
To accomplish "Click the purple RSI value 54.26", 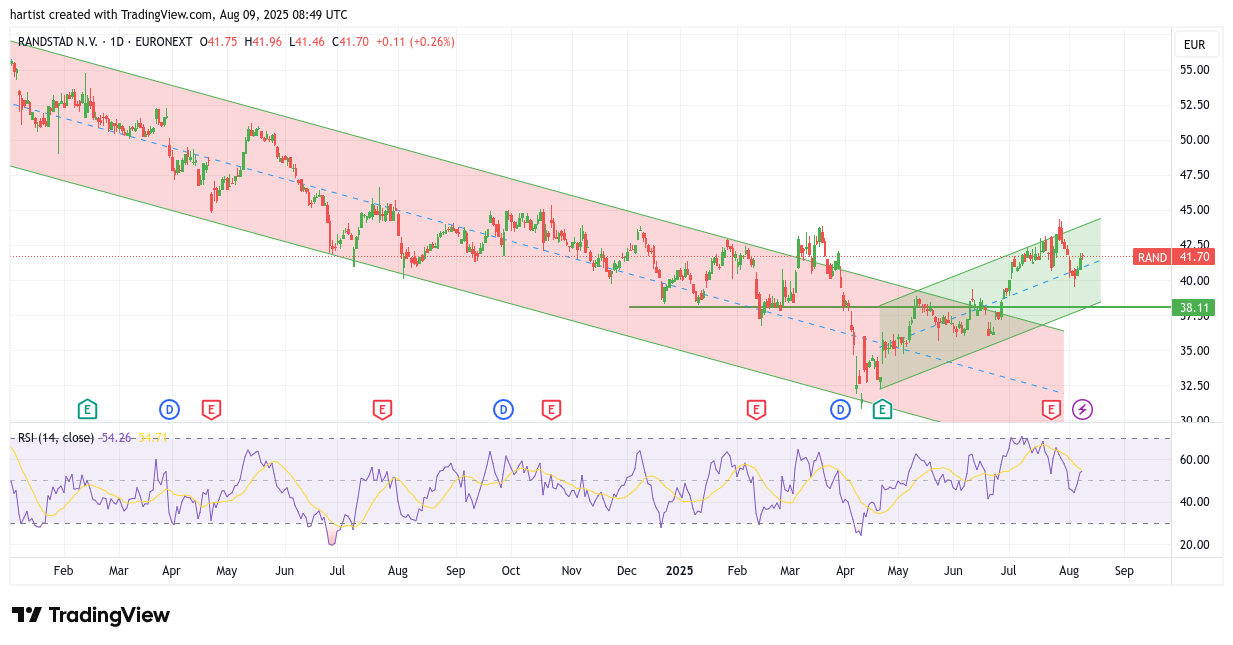I will click(116, 438).
